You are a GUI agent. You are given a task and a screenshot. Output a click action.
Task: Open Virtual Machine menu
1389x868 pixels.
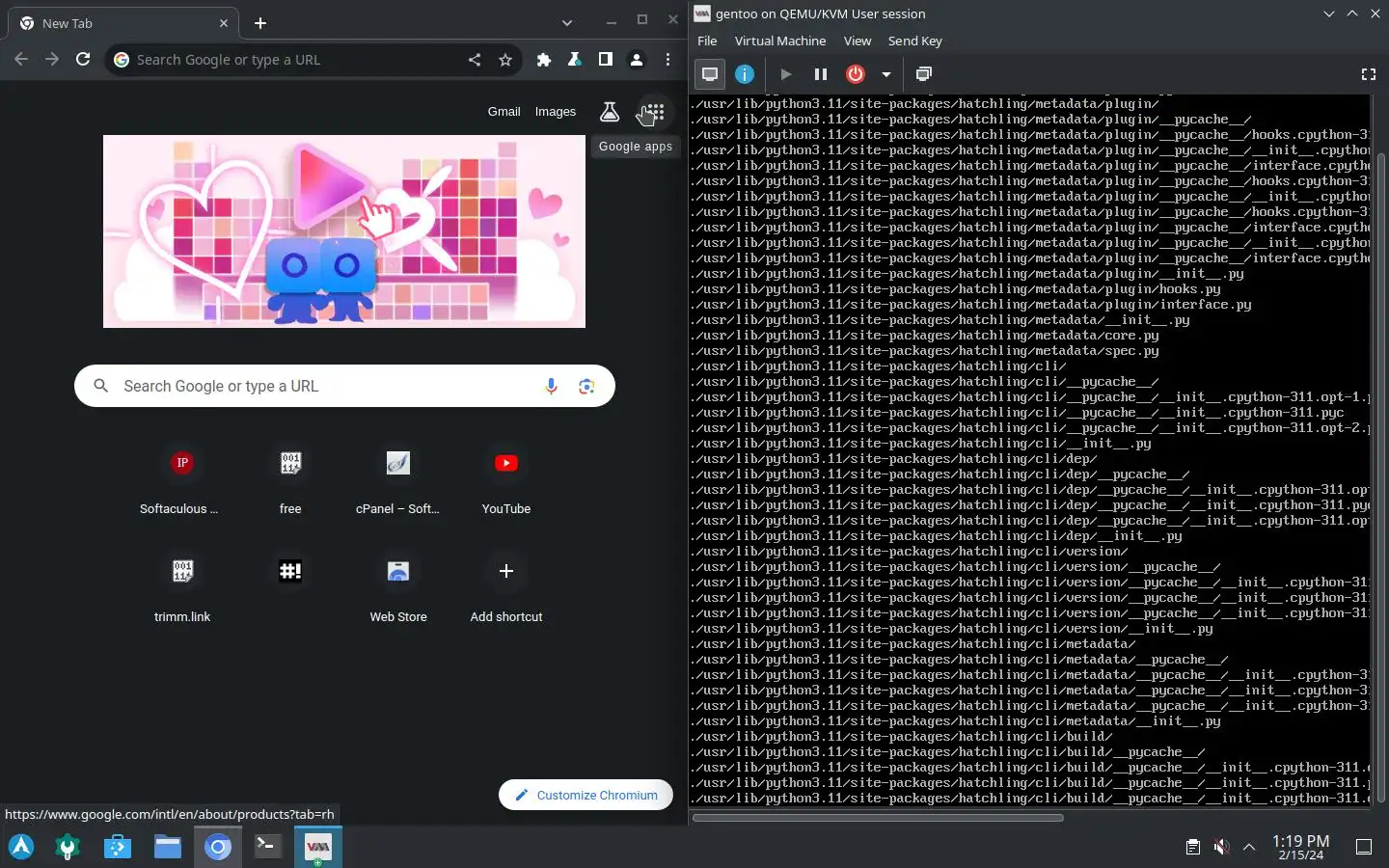point(780,41)
